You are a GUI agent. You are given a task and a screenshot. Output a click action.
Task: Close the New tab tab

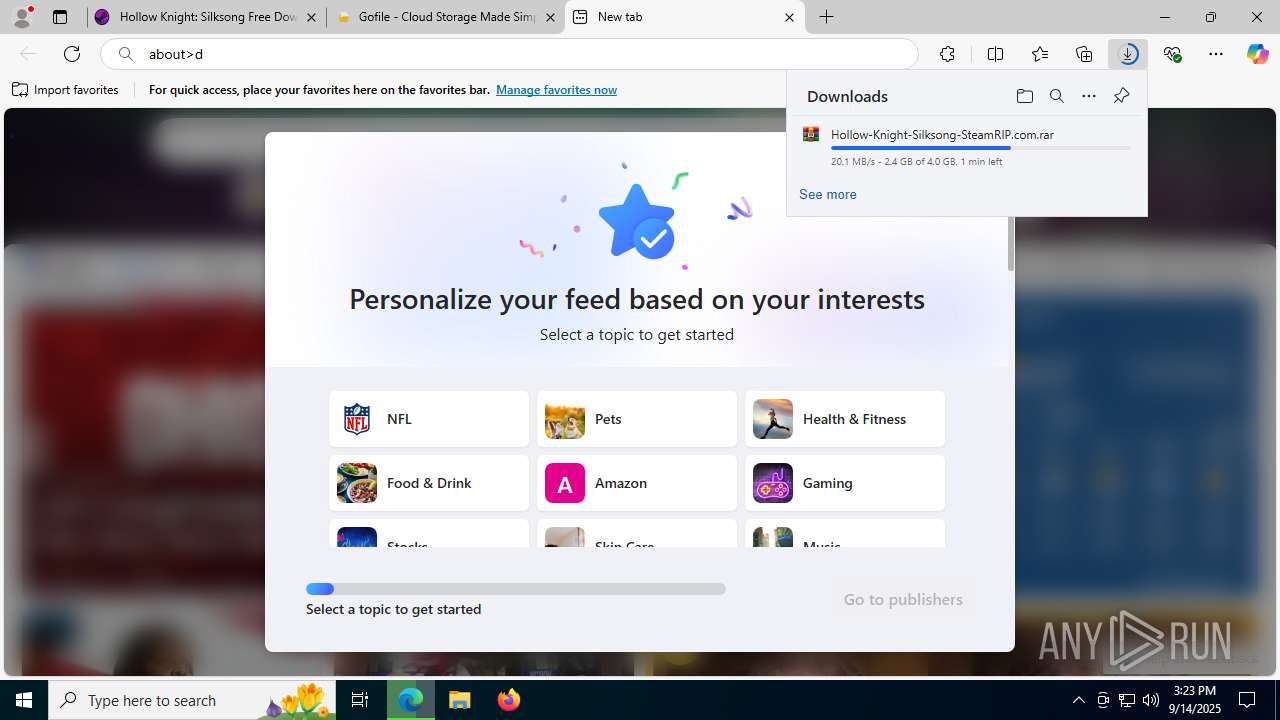click(789, 17)
